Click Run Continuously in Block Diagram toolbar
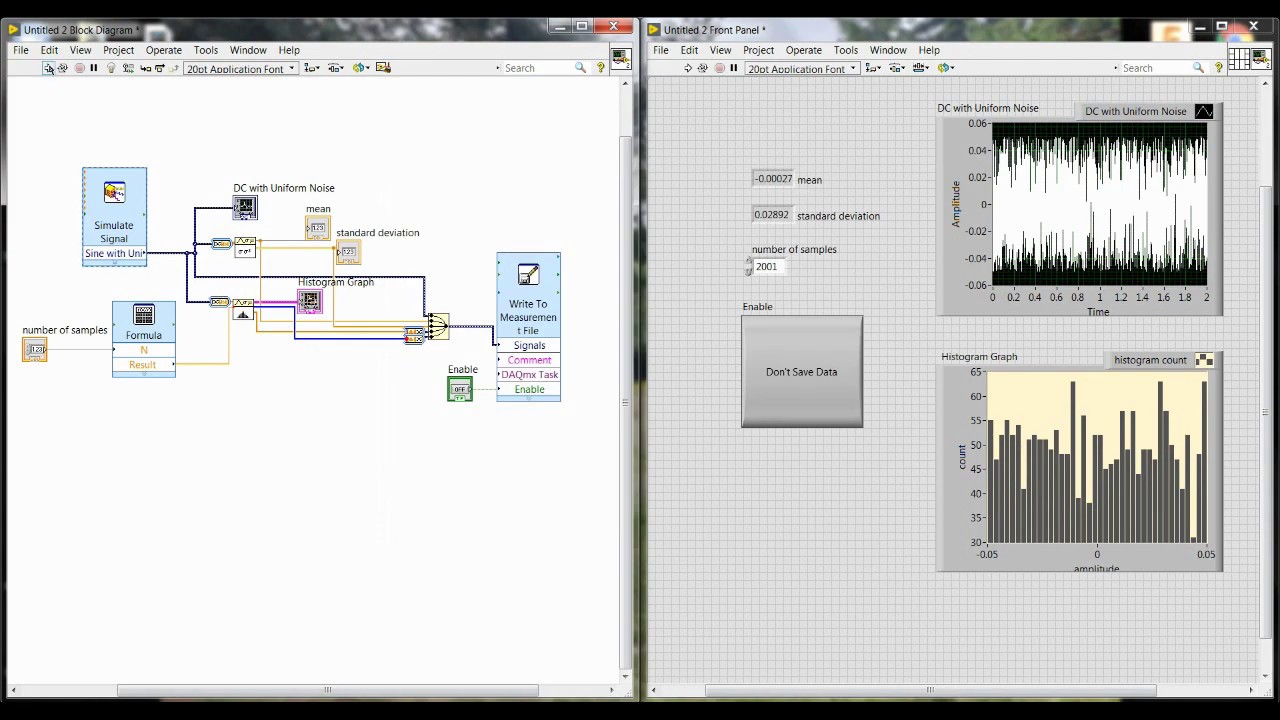1280x720 pixels. [63, 68]
